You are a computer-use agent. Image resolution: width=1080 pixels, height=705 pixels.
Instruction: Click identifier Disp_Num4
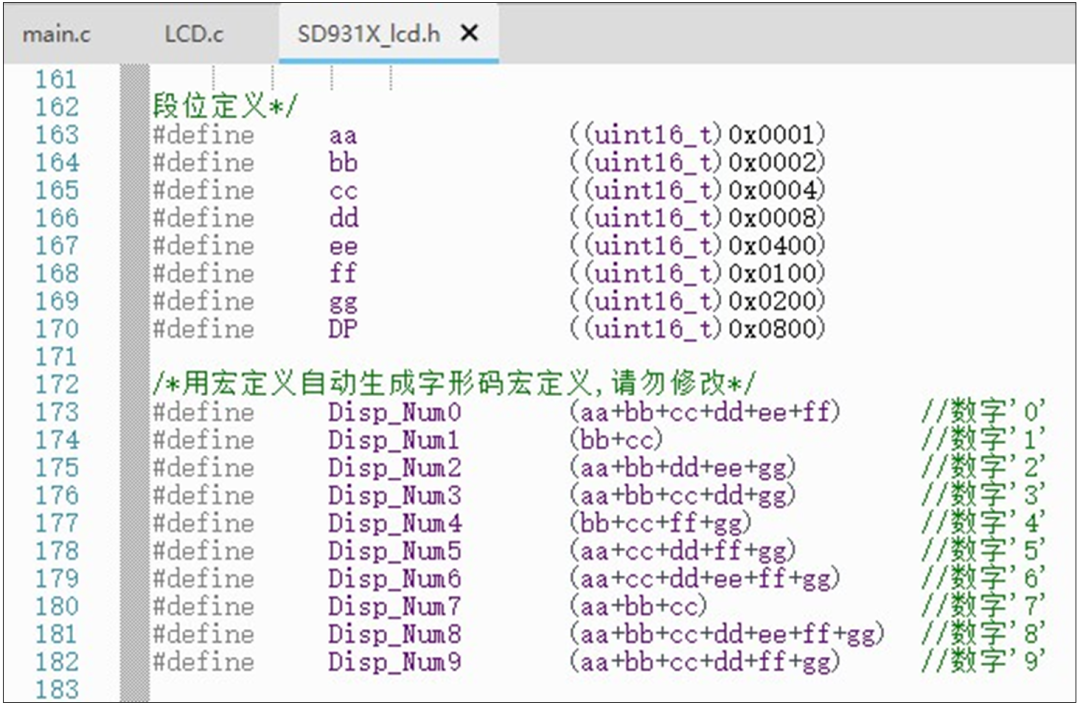[395, 523]
